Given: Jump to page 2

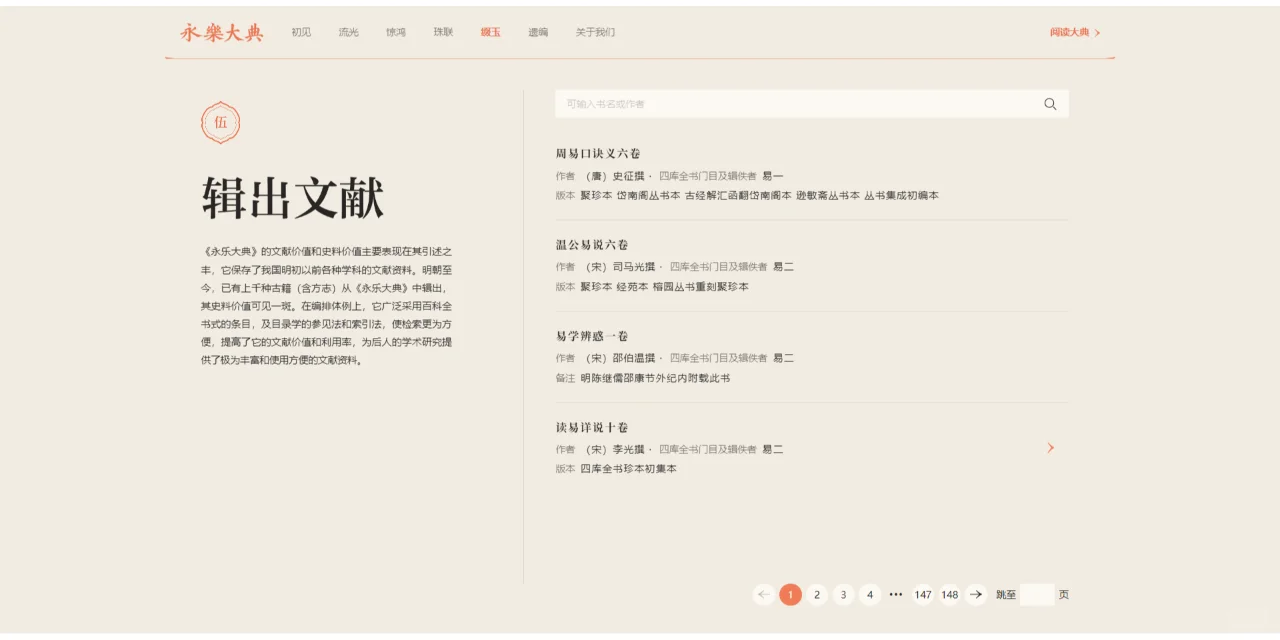Looking at the screenshot, I should pos(817,595).
